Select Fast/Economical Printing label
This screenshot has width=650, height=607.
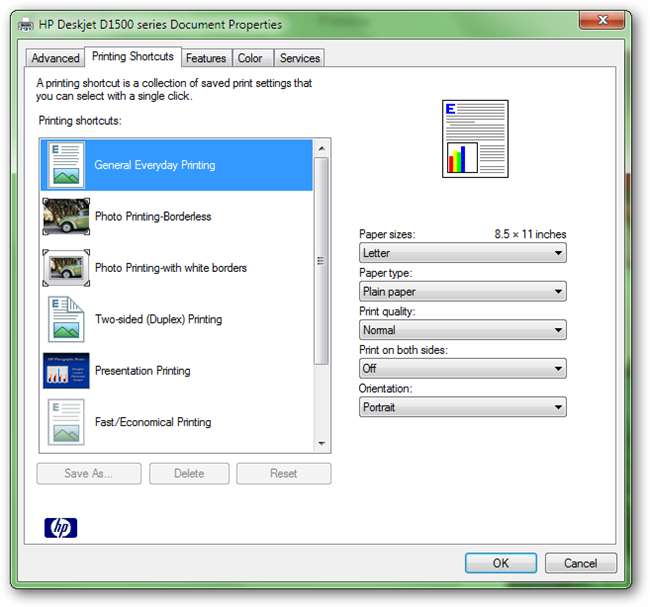(x=153, y=422)
